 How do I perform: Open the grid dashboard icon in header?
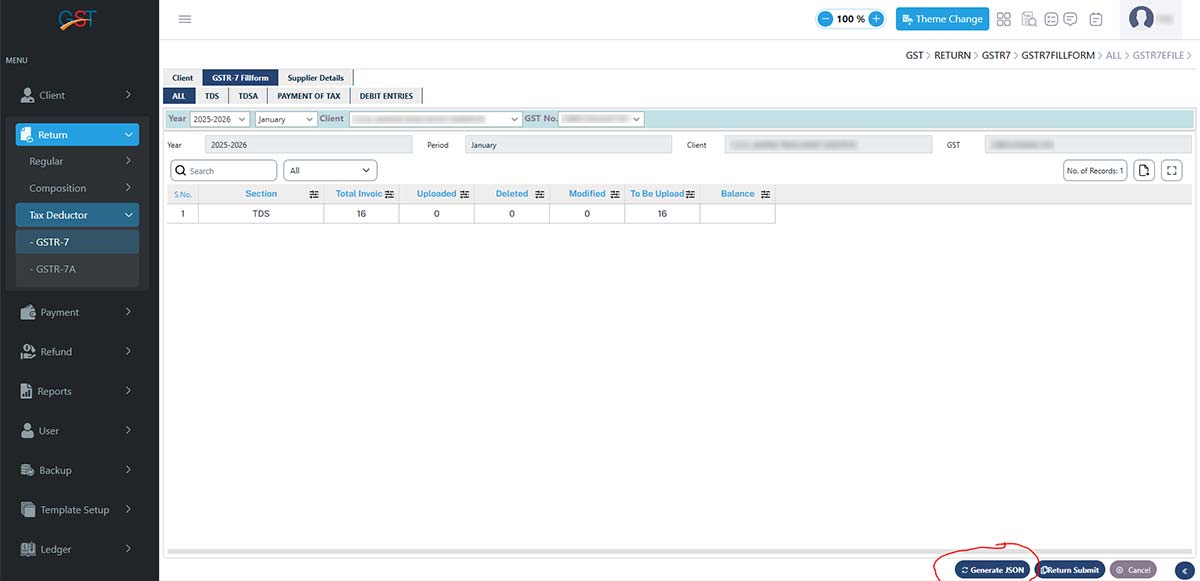1004,19
